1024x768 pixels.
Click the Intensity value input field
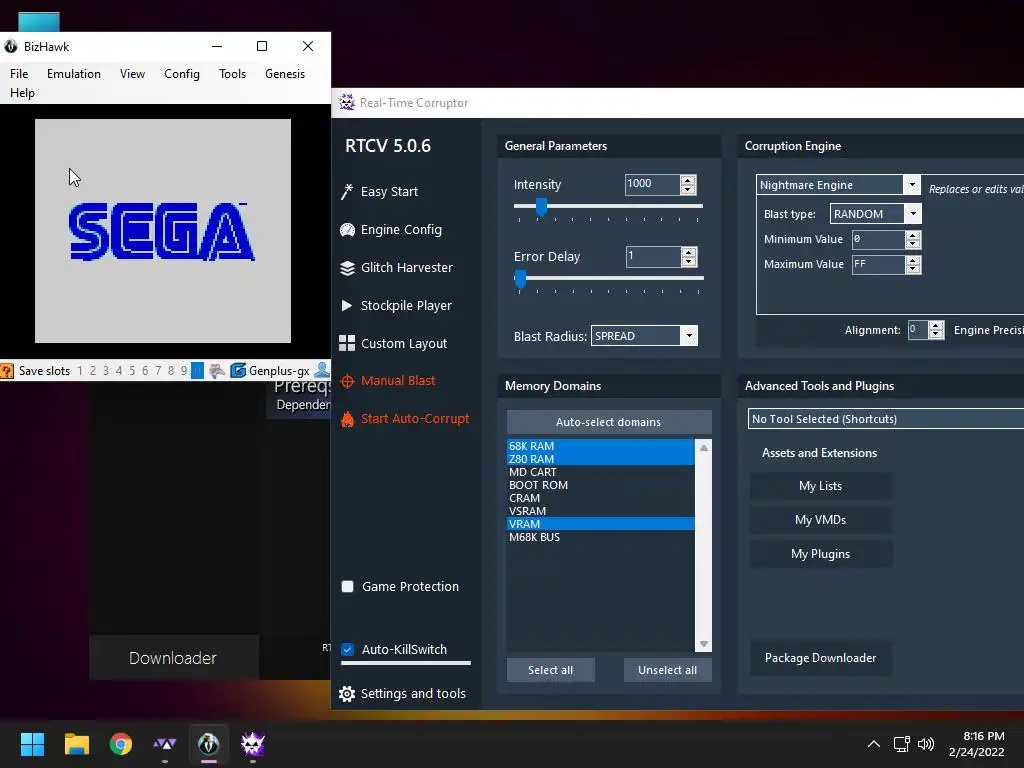652,185
